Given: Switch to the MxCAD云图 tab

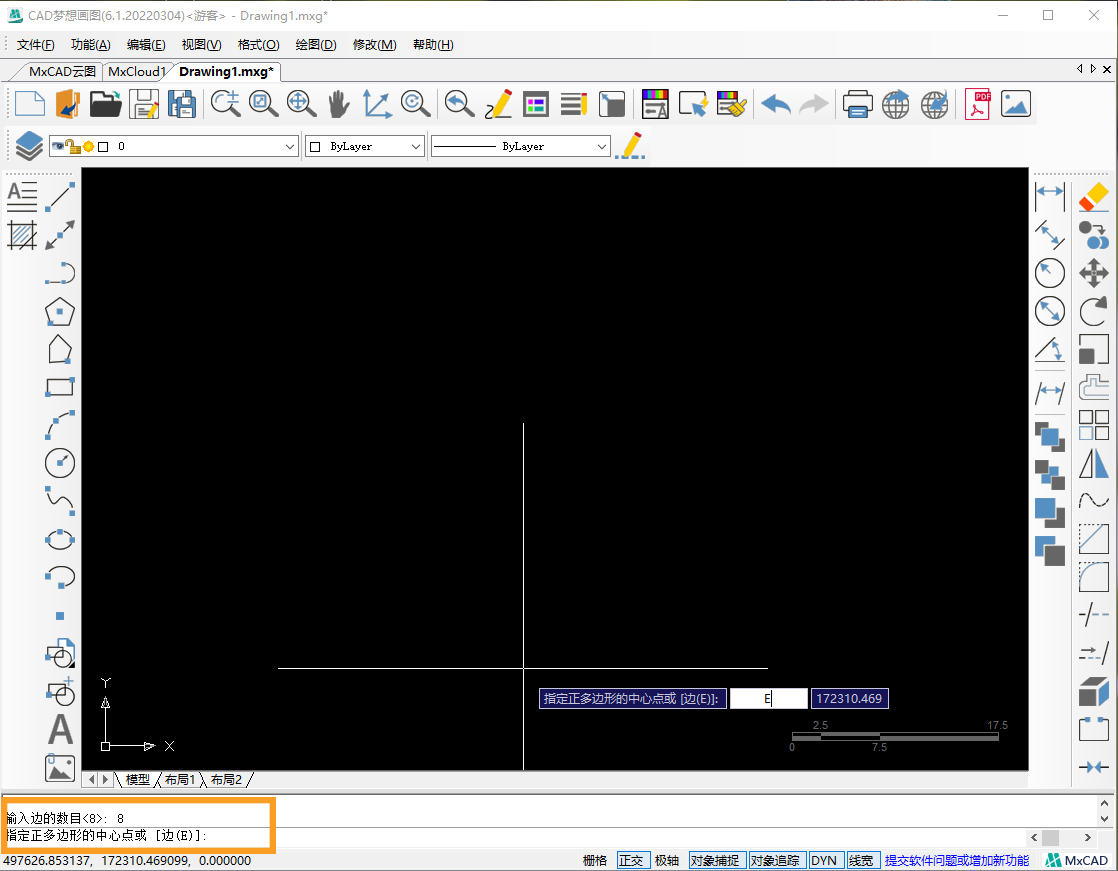Looking at the screenshot, I should click(x=62, y=71).
